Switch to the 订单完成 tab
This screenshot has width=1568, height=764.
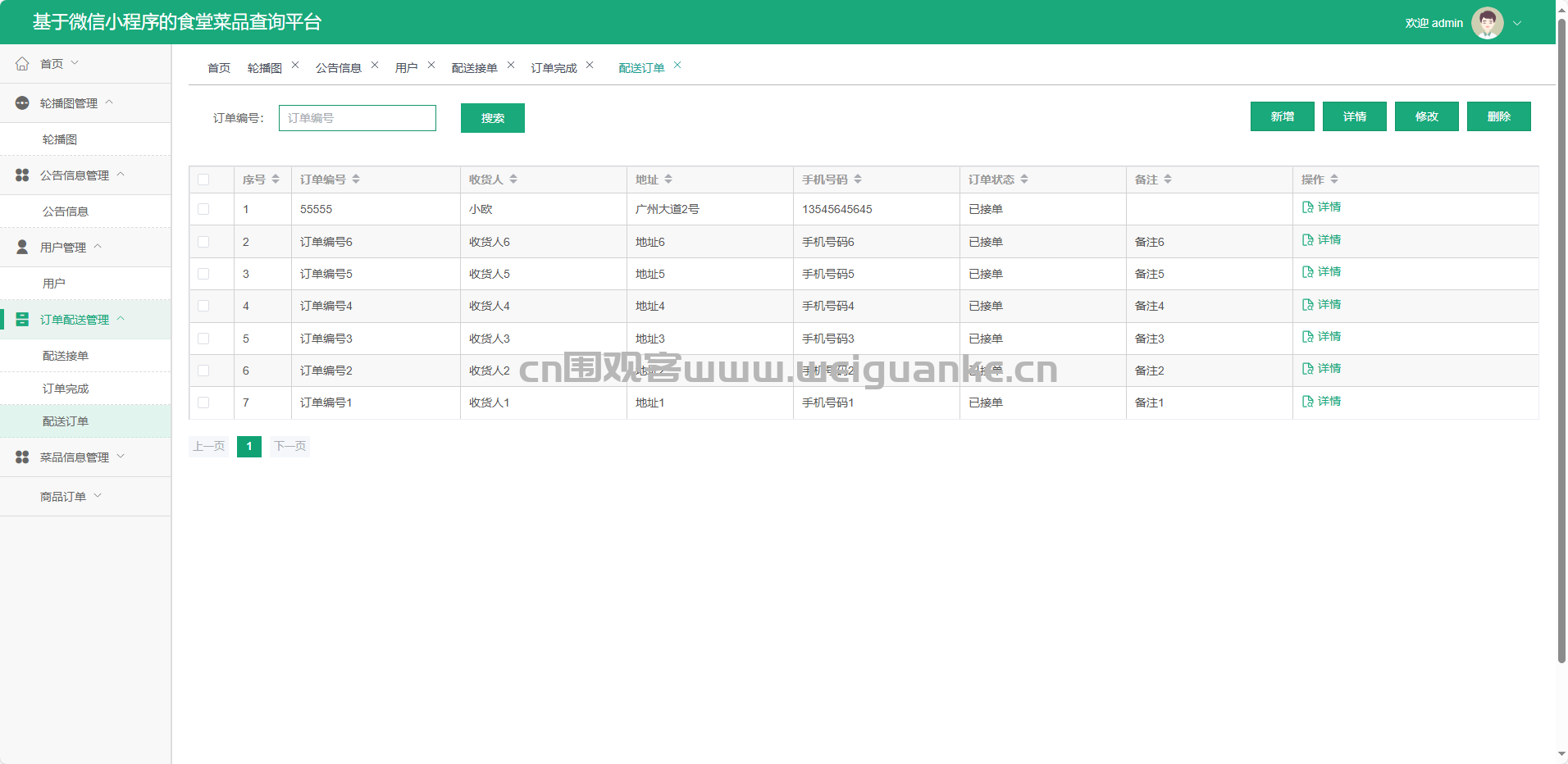[x=554, y=68]
